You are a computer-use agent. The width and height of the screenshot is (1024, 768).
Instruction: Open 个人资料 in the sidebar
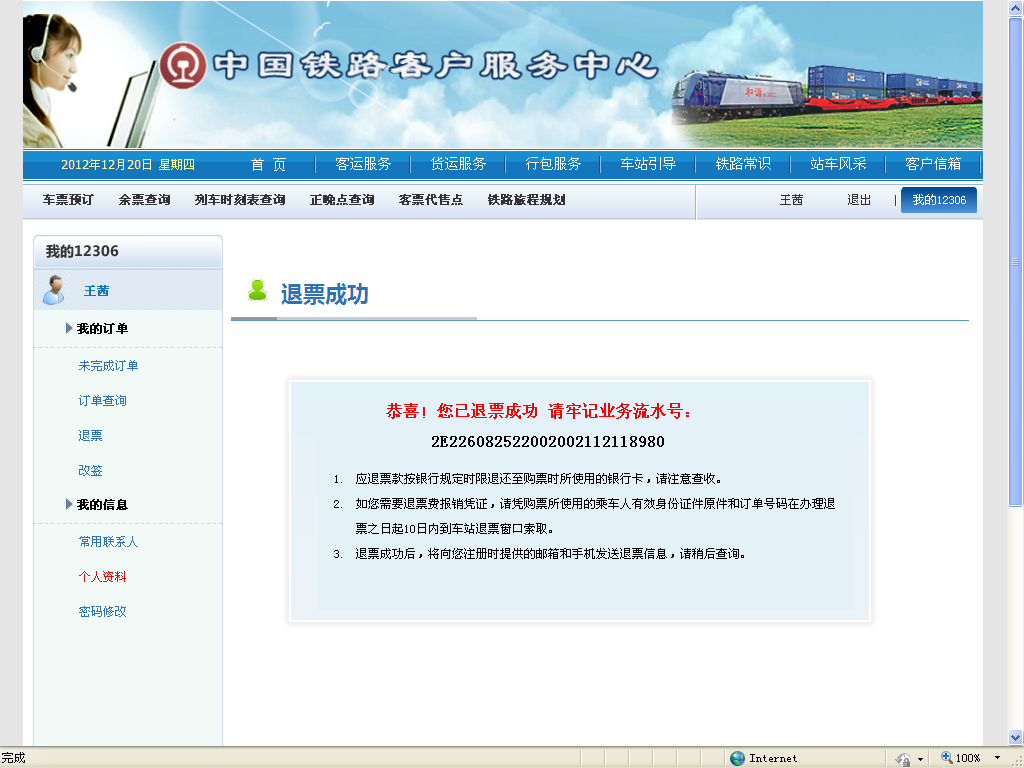tap(103, 577)
